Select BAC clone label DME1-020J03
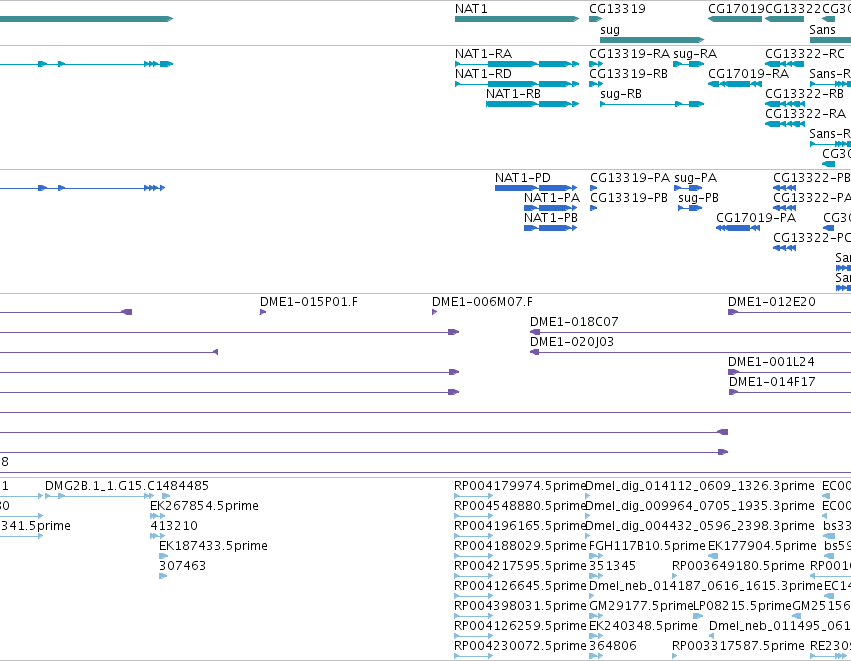851x661 pixels. [572, 342]
